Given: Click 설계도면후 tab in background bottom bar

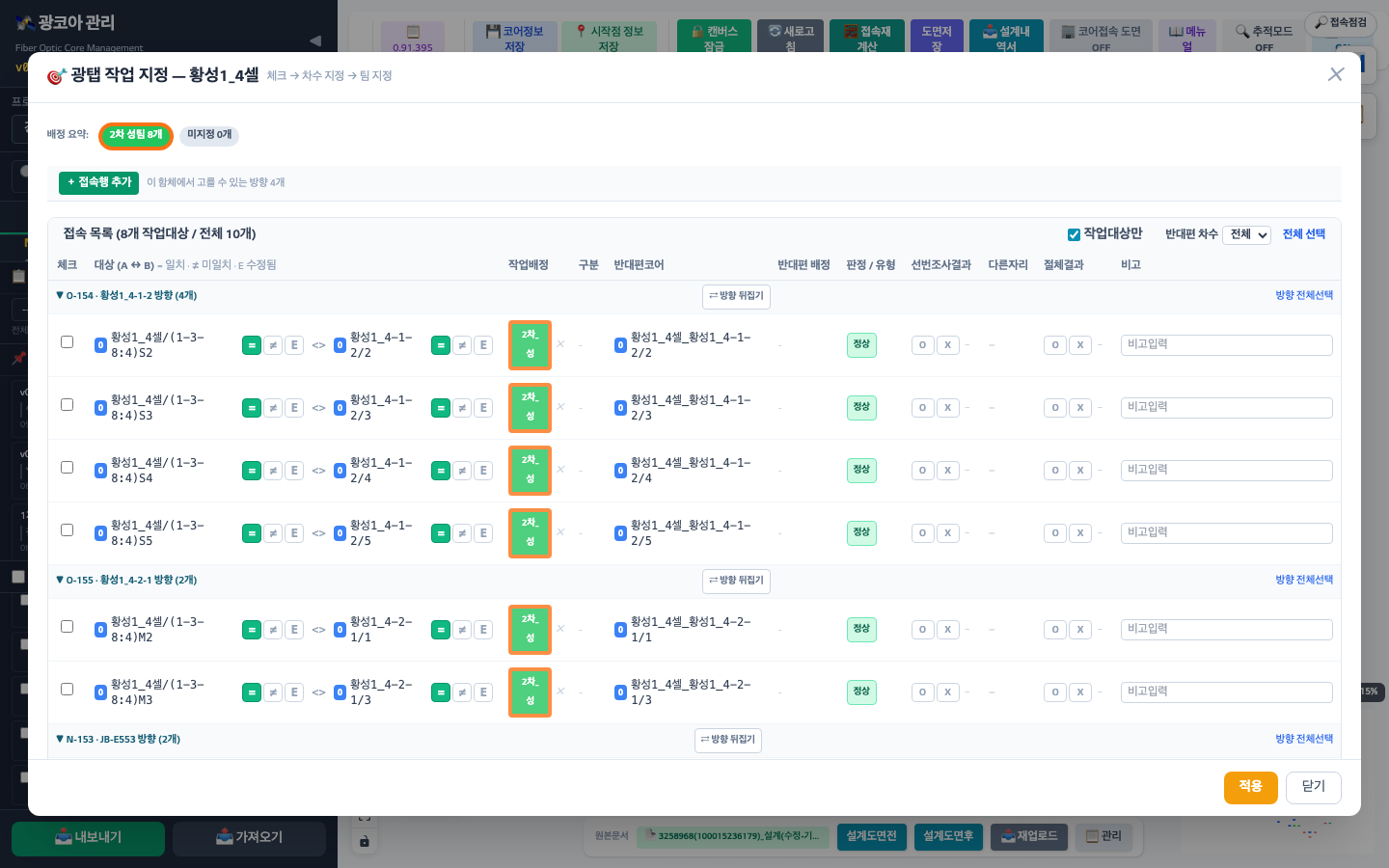Looking at the screenshot, I should (x=948, y=836).
